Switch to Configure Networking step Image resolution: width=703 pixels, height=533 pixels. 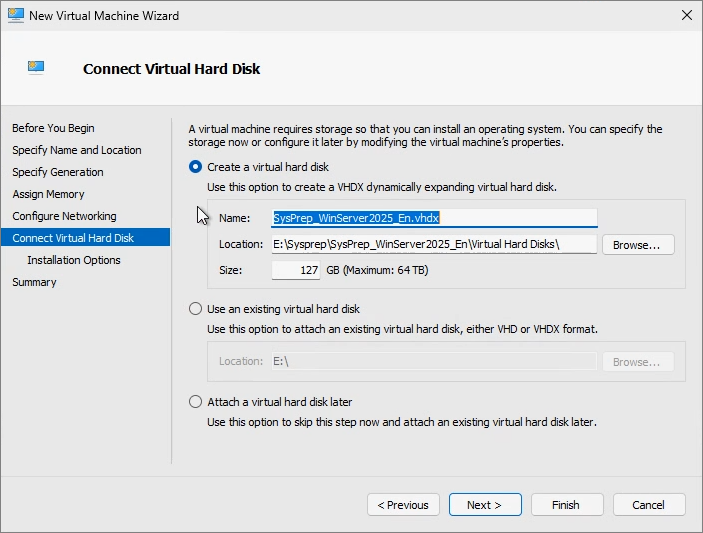[65, 216]
